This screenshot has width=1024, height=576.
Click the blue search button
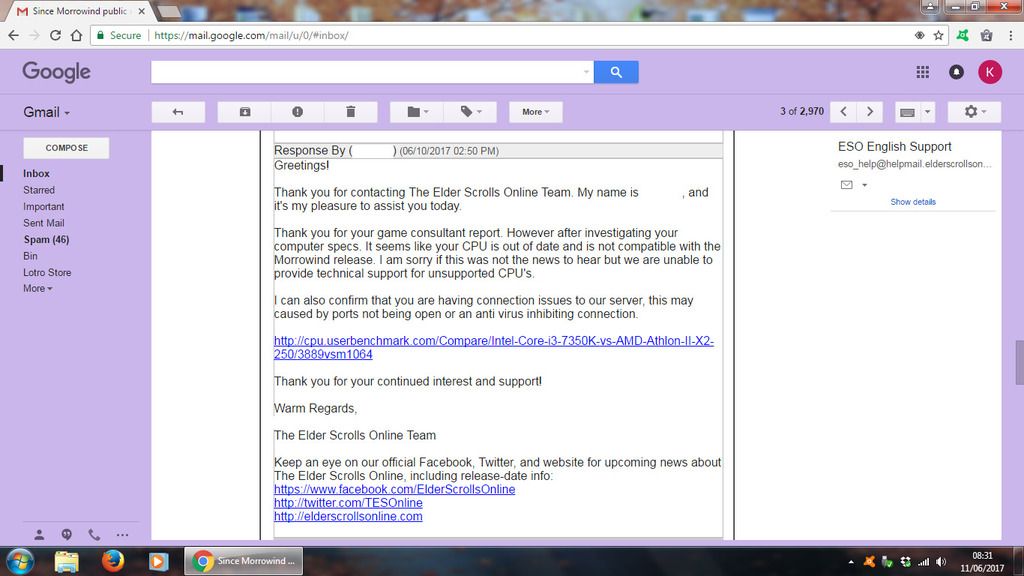[616, 72]
